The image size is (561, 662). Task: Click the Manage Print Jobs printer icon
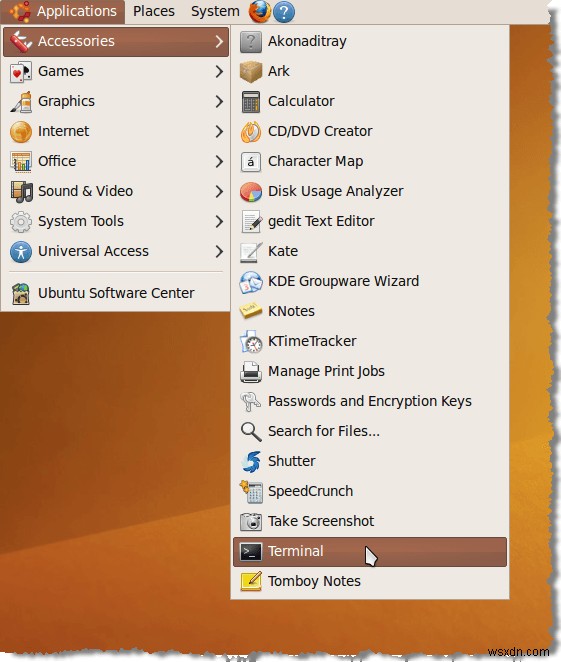pos(251,372)
